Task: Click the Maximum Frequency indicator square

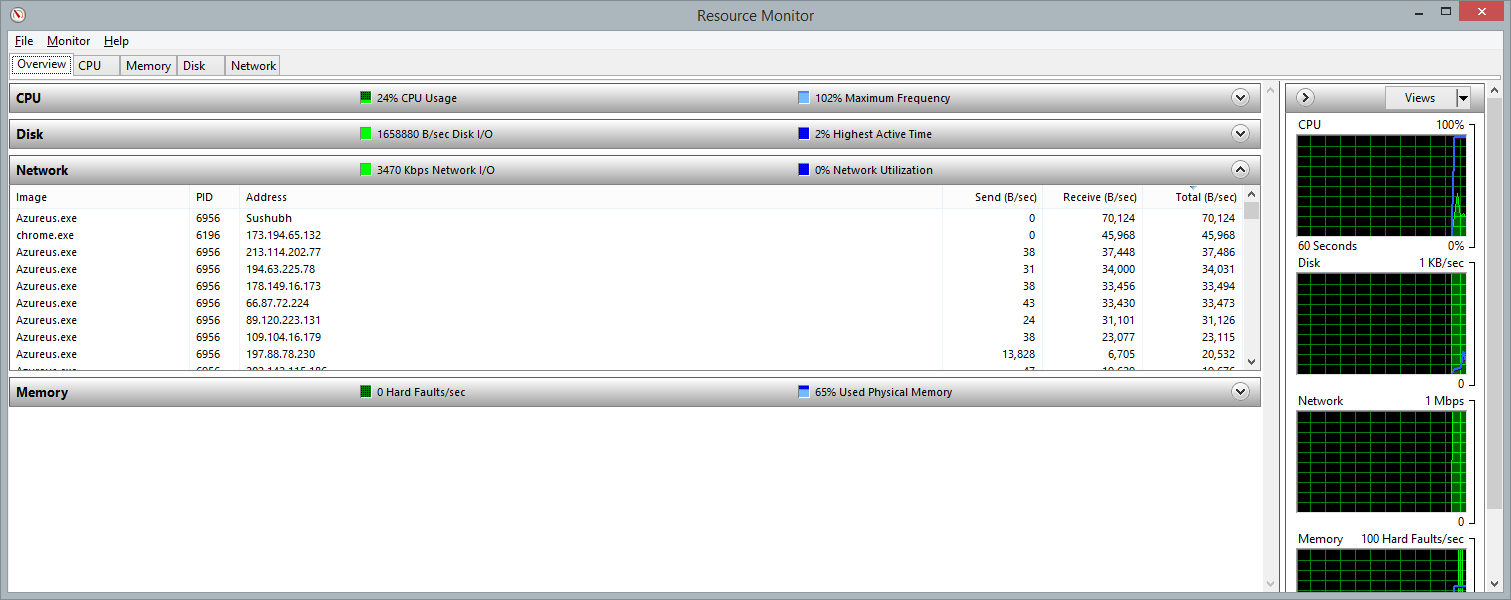Action: tap(803, 98)
